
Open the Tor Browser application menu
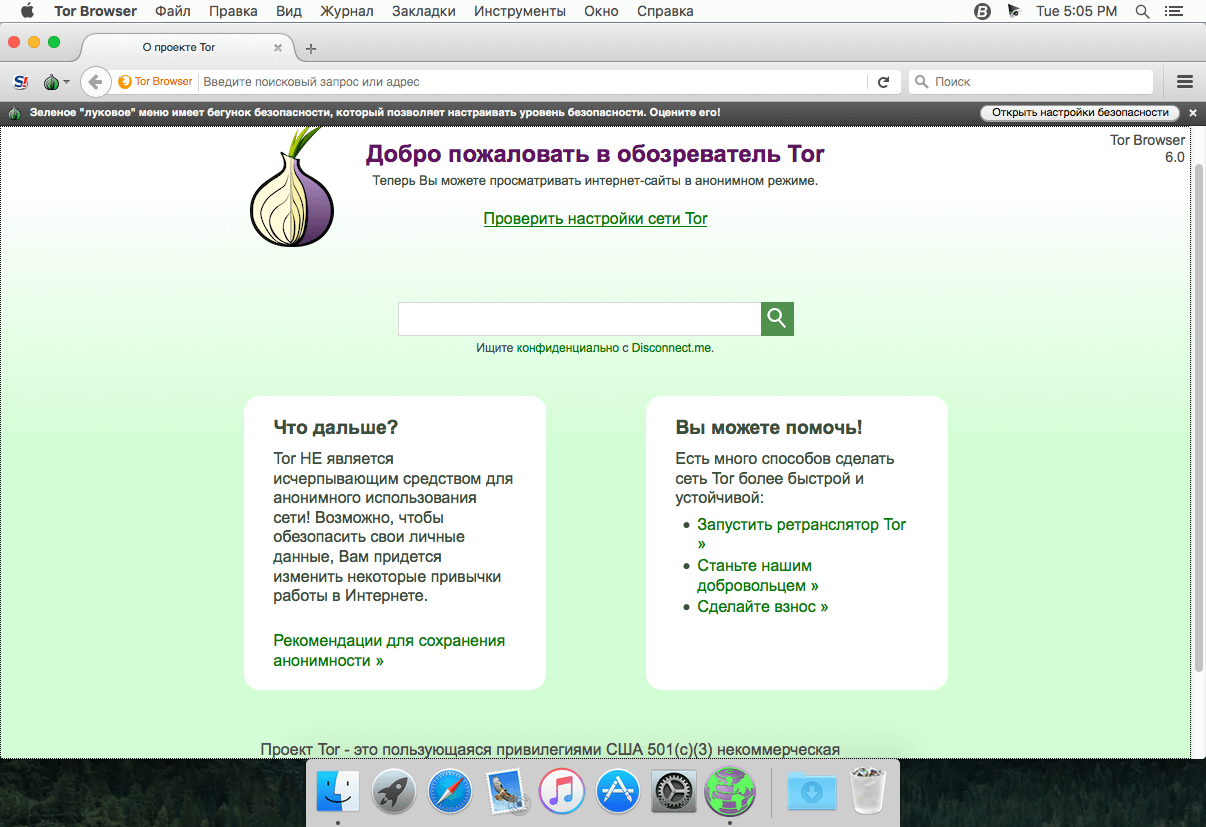[x=95, y=11]
